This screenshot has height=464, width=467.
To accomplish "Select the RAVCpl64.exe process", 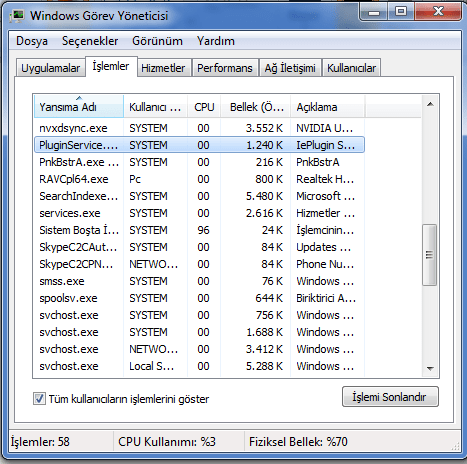I will click(199, 179).
